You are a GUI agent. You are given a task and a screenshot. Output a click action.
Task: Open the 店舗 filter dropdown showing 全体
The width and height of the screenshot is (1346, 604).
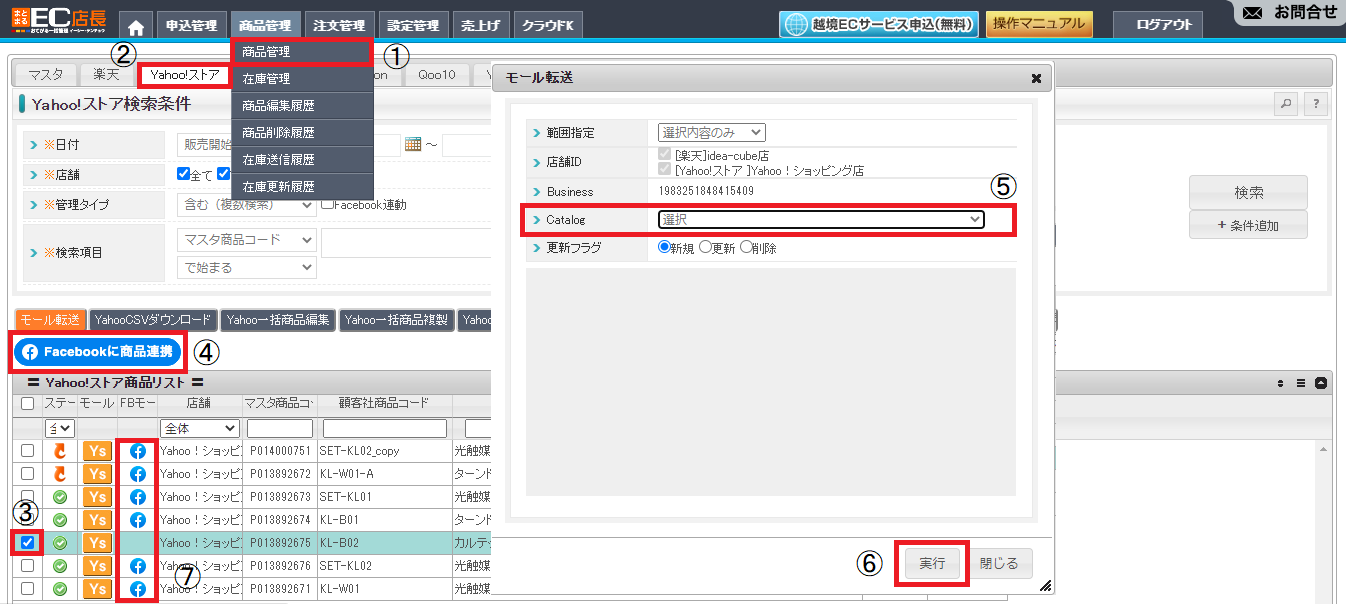(199, 428)
